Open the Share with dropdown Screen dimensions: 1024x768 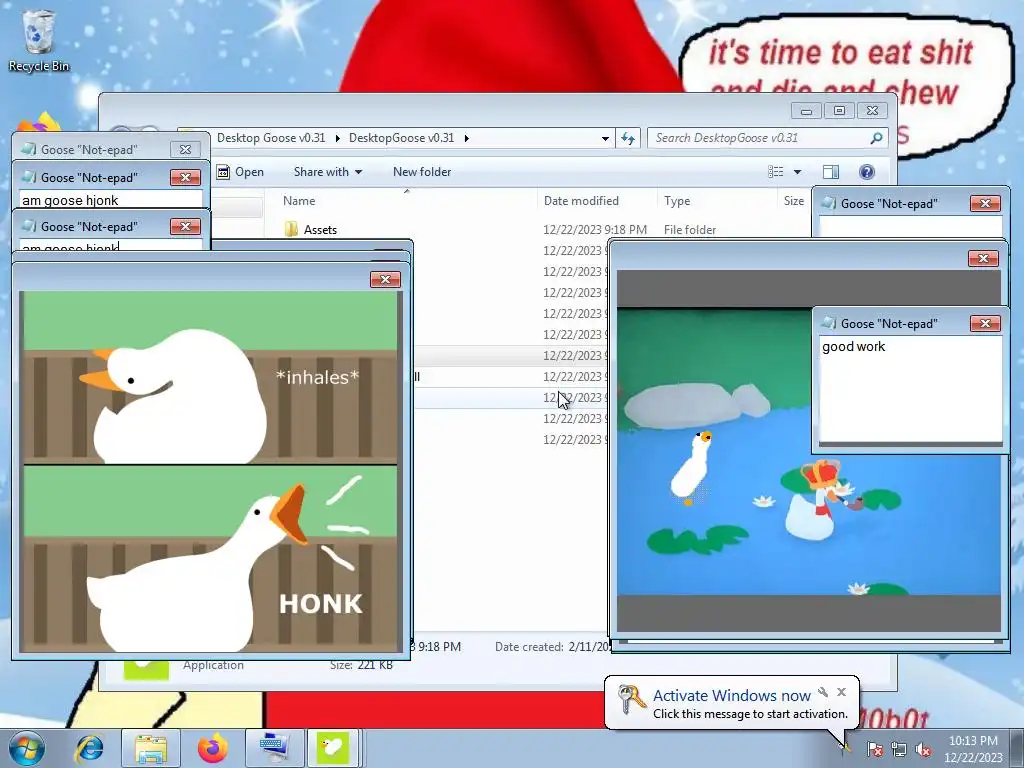[x=328, y=172]
